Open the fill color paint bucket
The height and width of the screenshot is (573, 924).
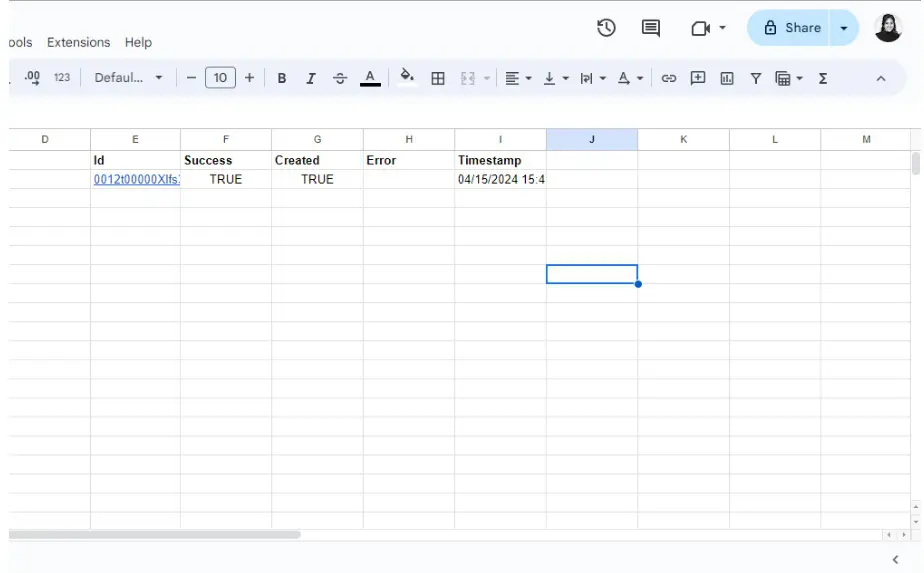(407, 77)
